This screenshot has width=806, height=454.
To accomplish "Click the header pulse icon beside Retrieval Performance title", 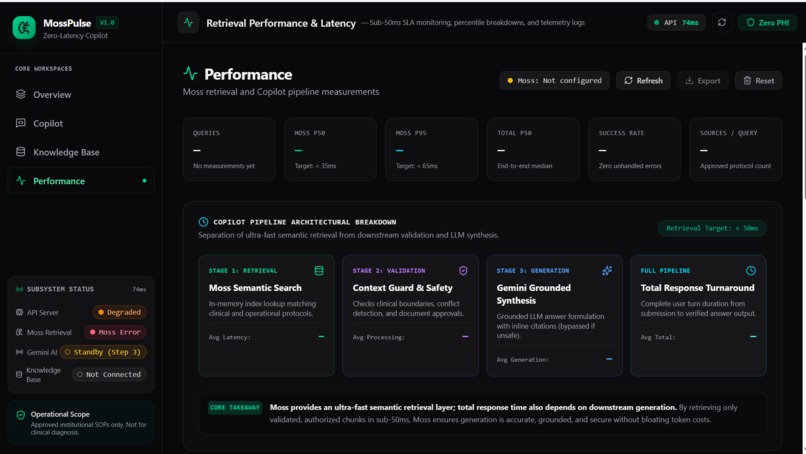I will [x=188, y=23].
